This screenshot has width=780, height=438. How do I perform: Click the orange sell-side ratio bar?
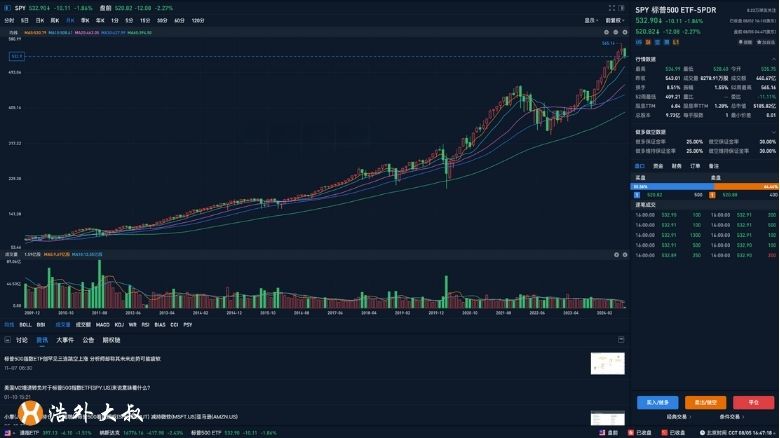746,187
